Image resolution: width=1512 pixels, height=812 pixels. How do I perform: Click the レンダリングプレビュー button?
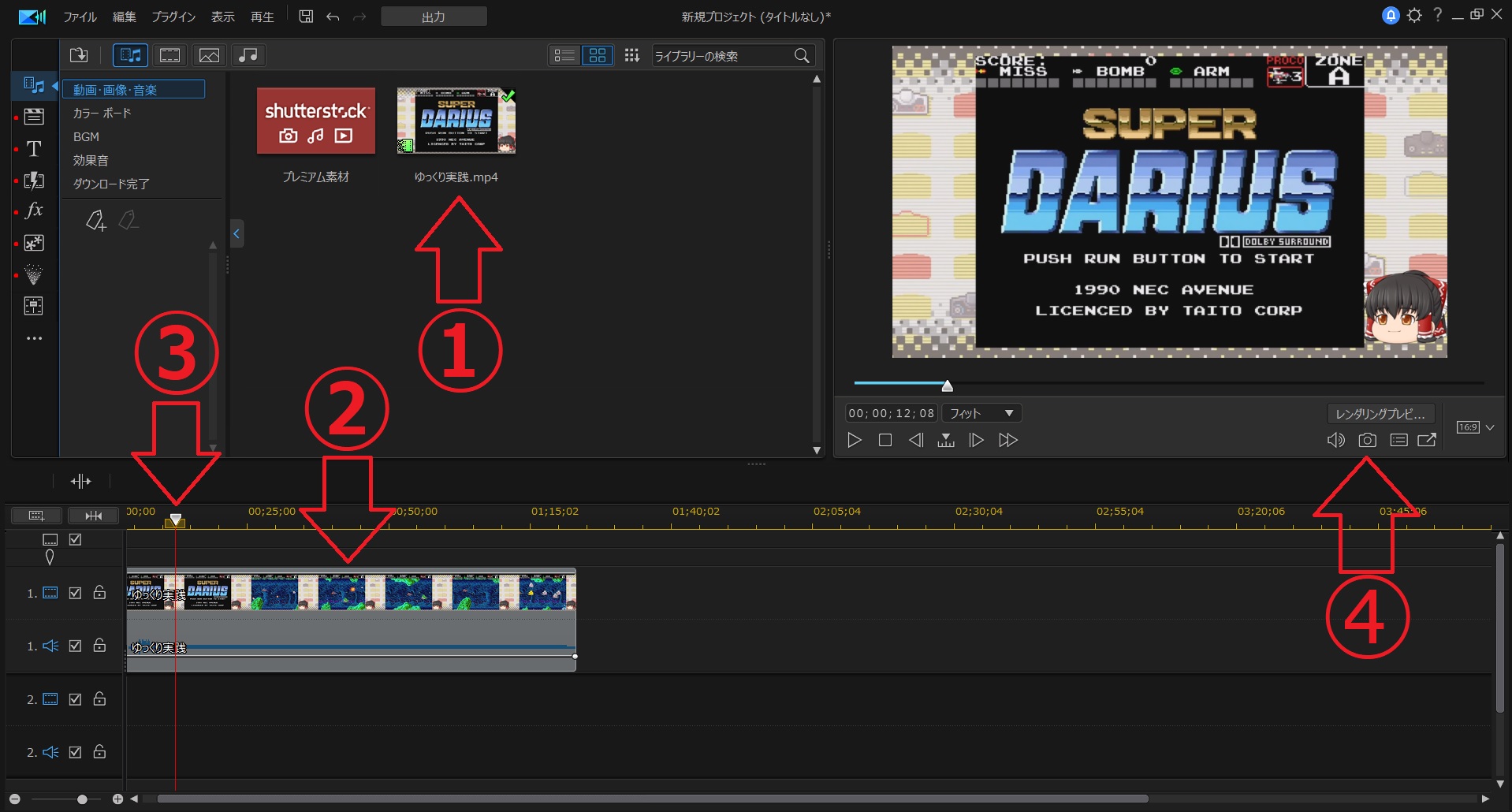[x=1380, y=414]
